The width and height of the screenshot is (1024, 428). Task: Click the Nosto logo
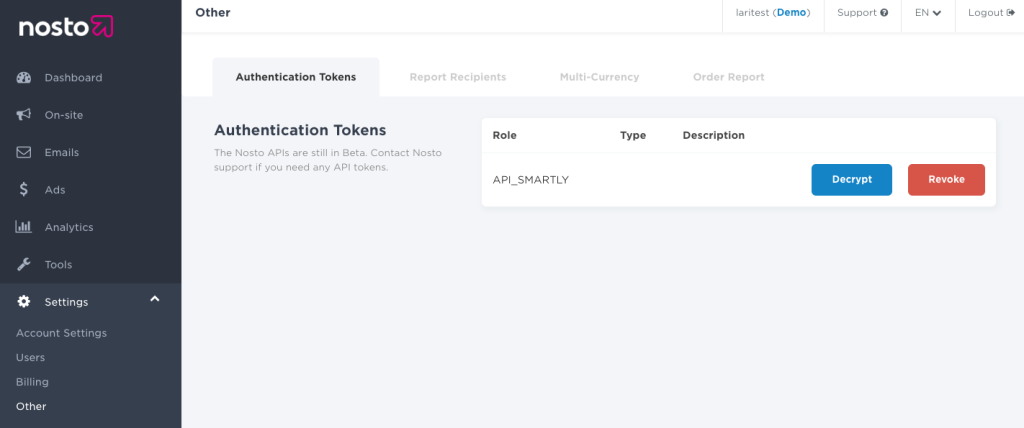click(x=66, y=27)
